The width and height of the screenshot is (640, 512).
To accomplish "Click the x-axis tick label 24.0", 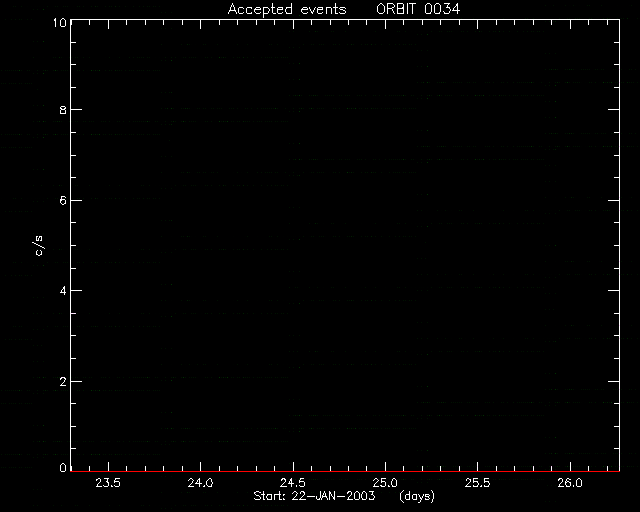I will point(200,483).
